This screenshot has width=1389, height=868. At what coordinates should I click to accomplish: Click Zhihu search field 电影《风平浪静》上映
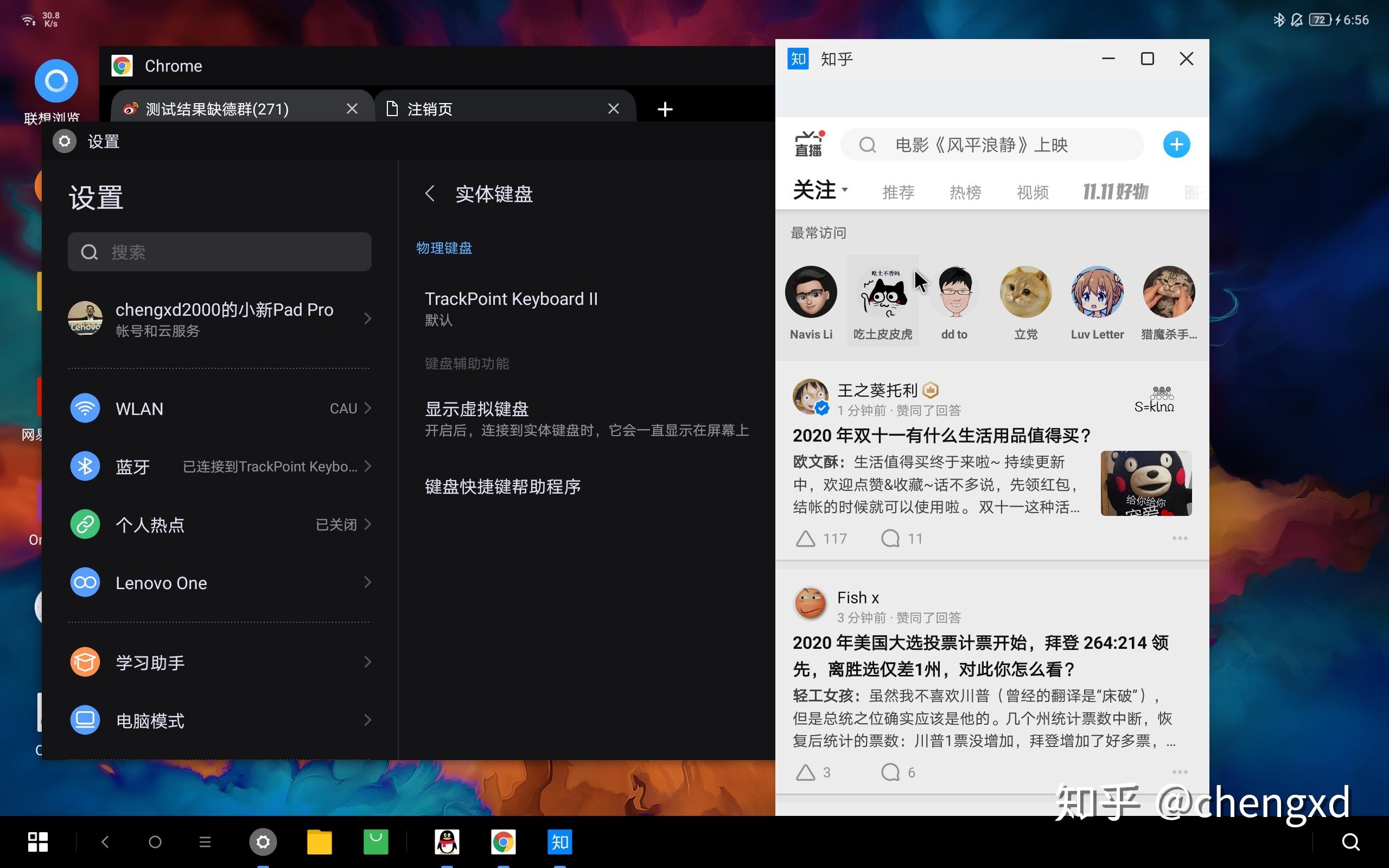[x=992, y=145]
